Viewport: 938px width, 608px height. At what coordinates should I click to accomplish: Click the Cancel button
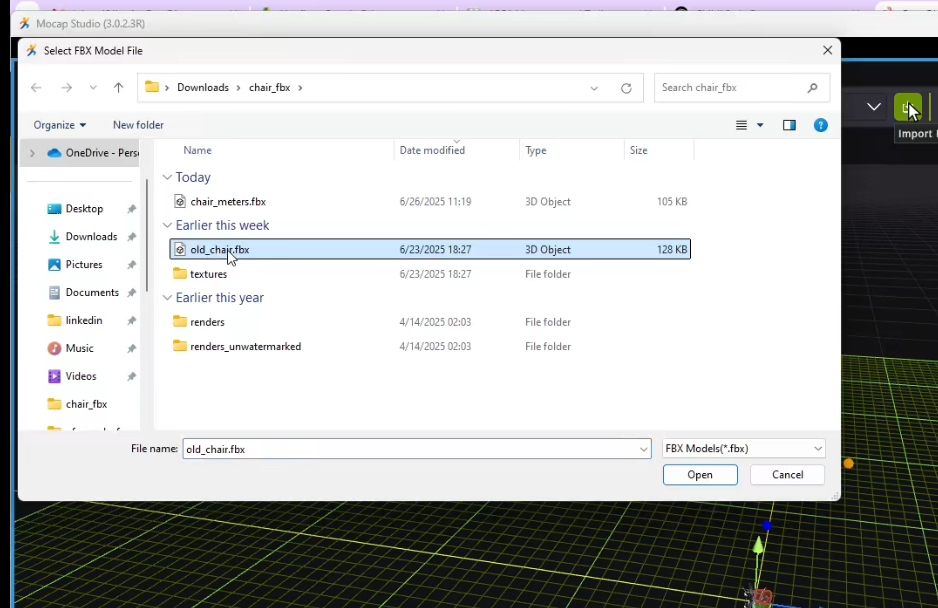point(787,474)
